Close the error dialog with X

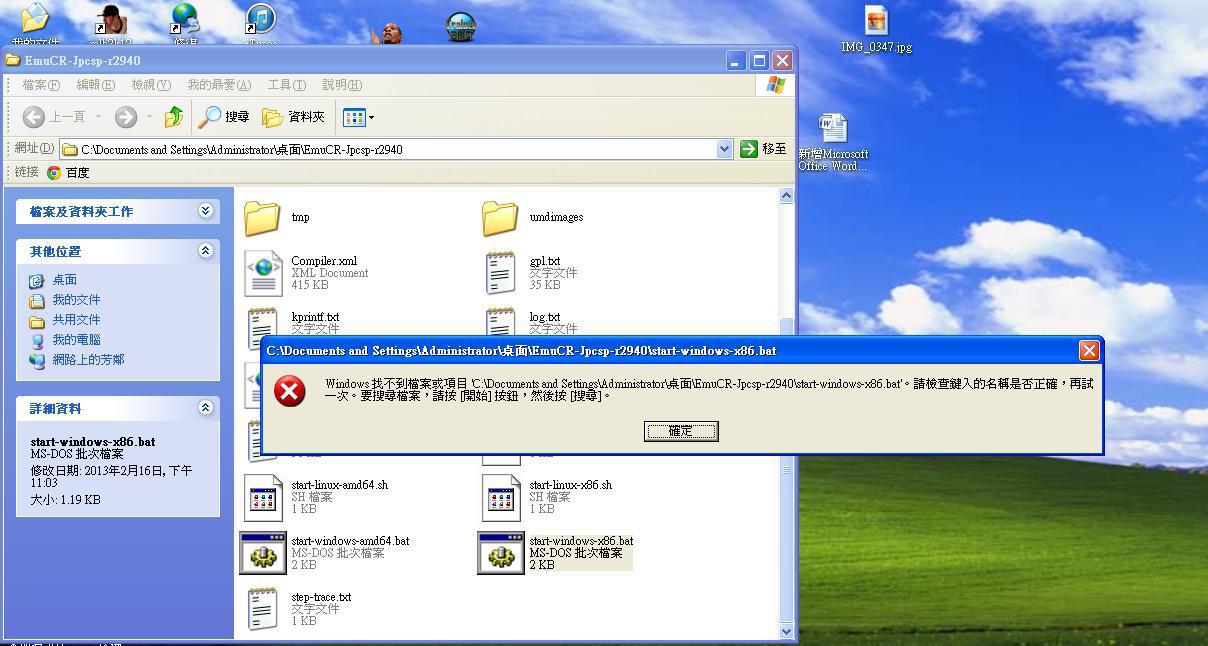1089,350
